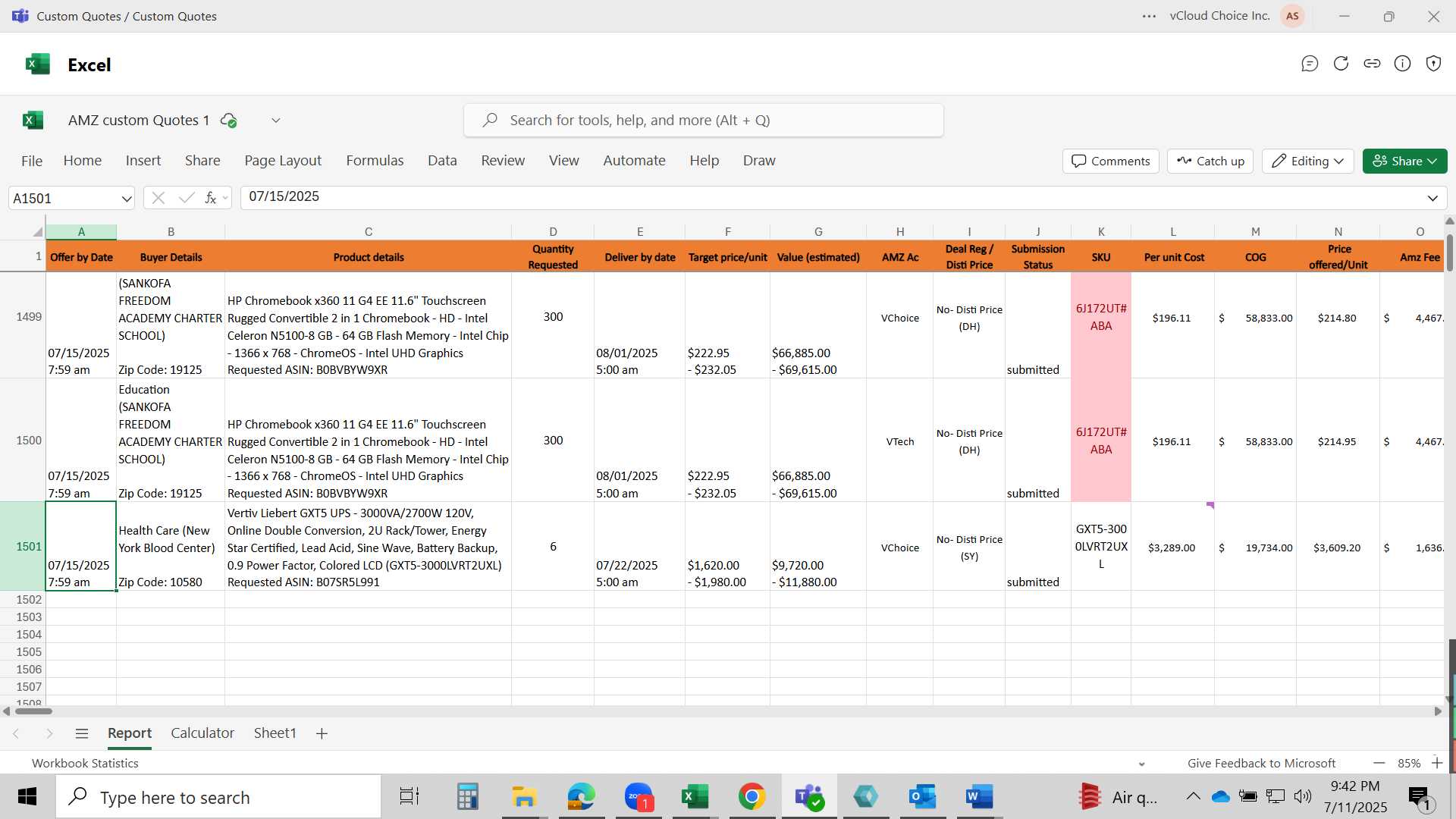Screen dimensions: 1456x819
Task: Open Workbook Statistics
Action: tap(85, 763)
